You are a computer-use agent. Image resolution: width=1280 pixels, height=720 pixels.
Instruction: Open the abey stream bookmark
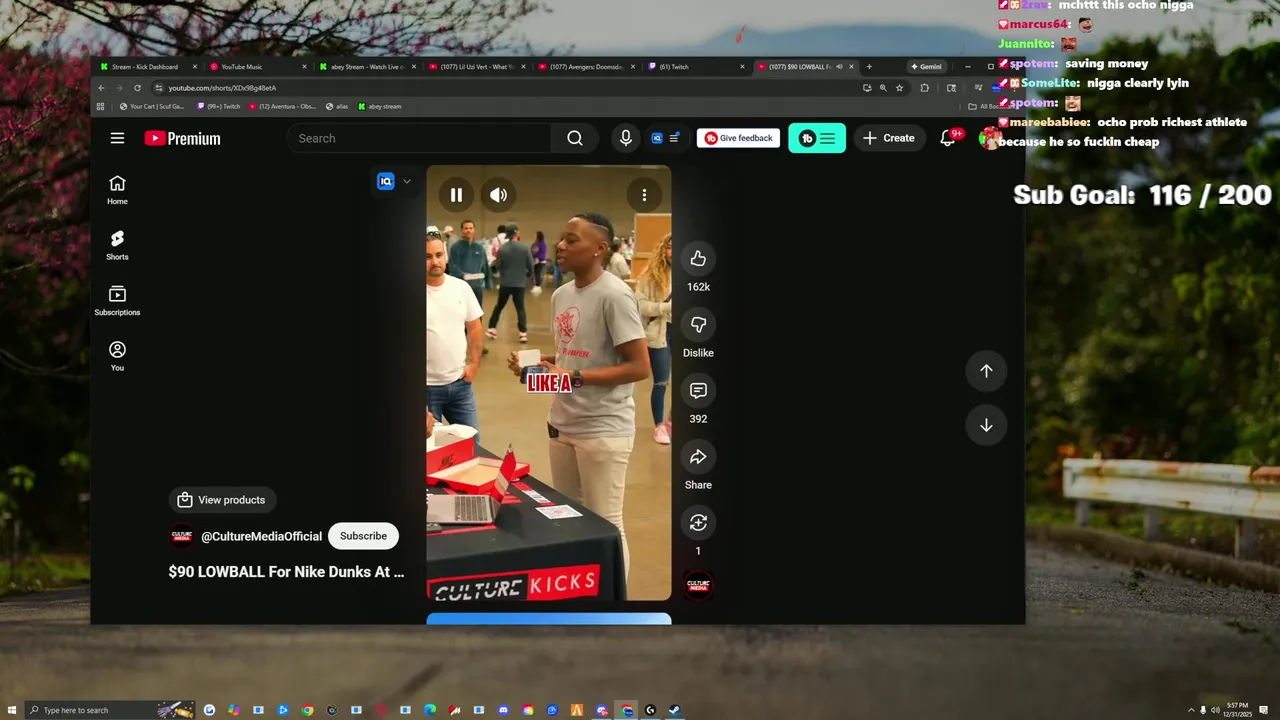(380, 106)
